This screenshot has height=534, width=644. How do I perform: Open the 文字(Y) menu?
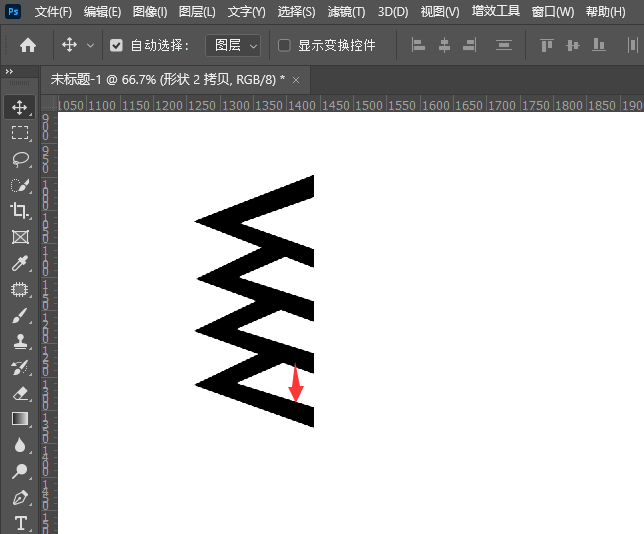(246, 12)
